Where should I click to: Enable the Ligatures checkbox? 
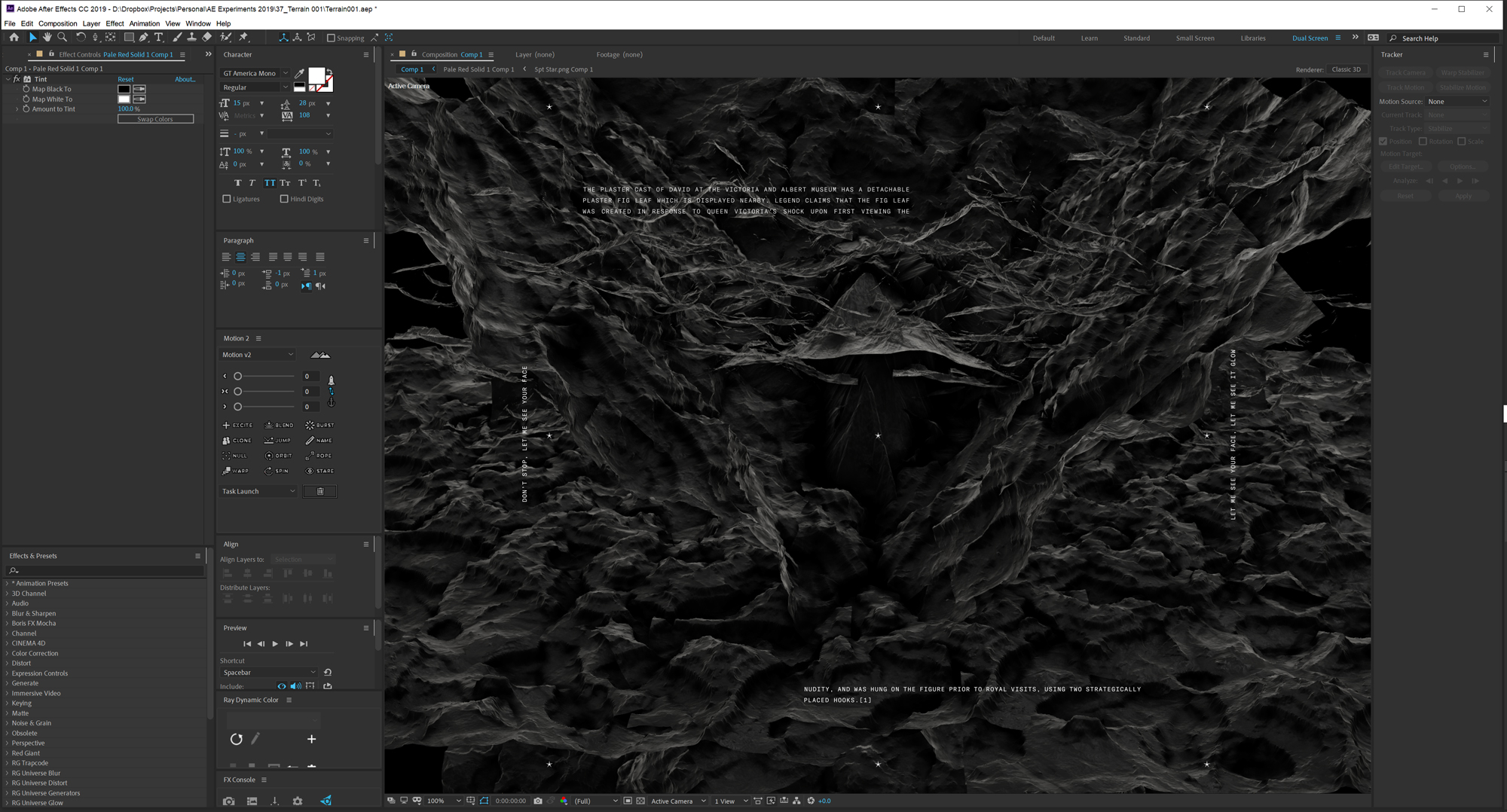pos(227,199)
